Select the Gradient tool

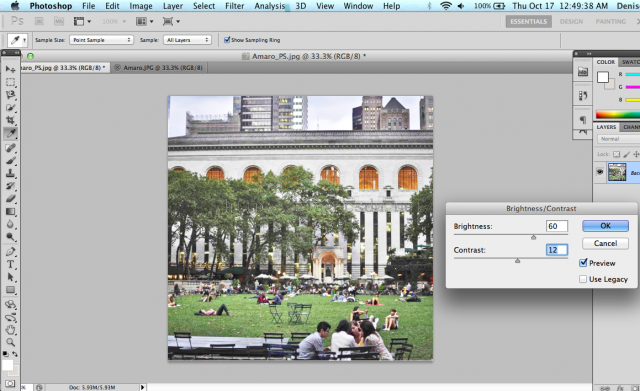(x=10, y=211)
